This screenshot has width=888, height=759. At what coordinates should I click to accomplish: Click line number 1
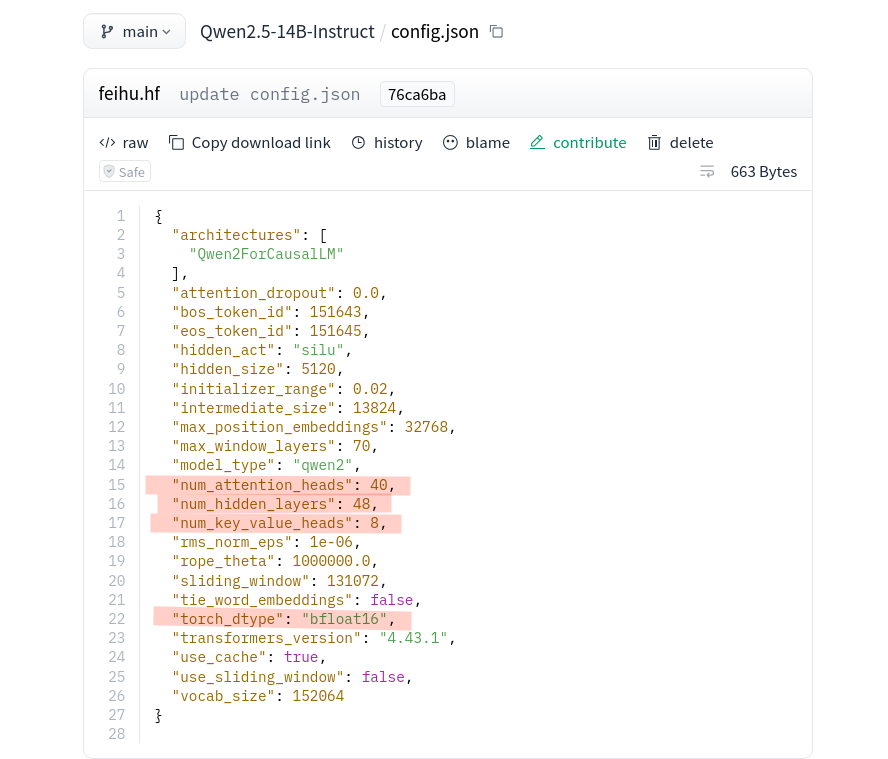click(x=121, y=216)
